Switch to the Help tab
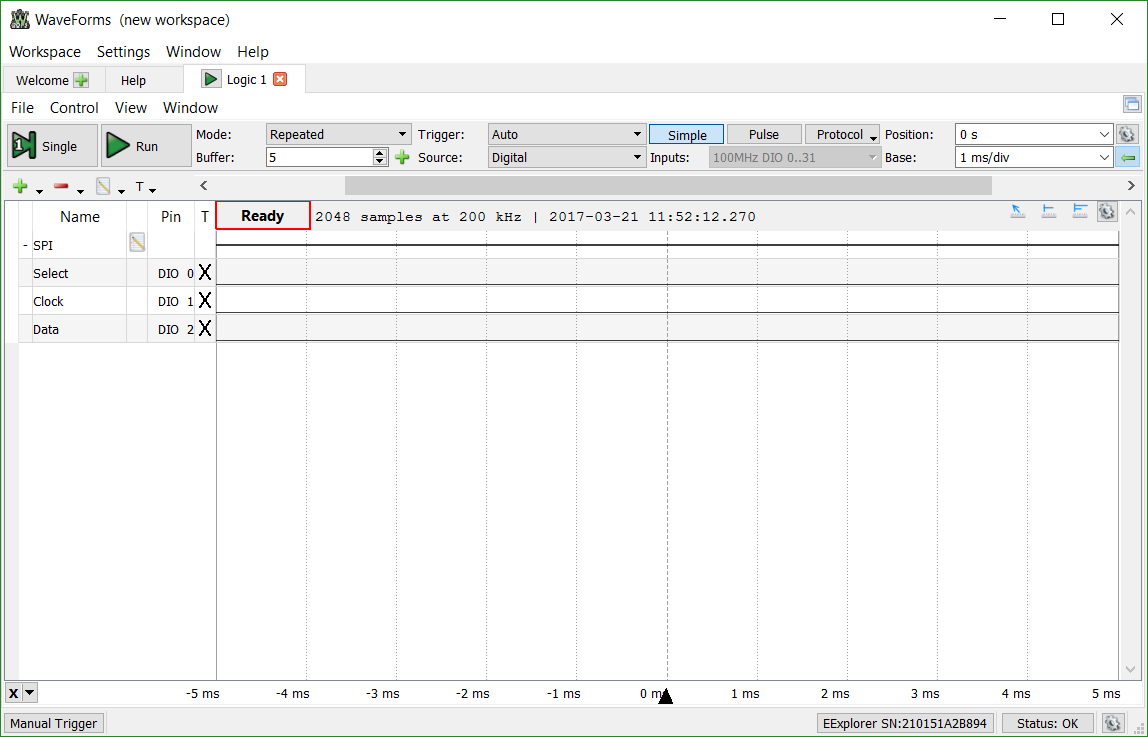This screenshot has height=737, width=1148. pos(133,81)
